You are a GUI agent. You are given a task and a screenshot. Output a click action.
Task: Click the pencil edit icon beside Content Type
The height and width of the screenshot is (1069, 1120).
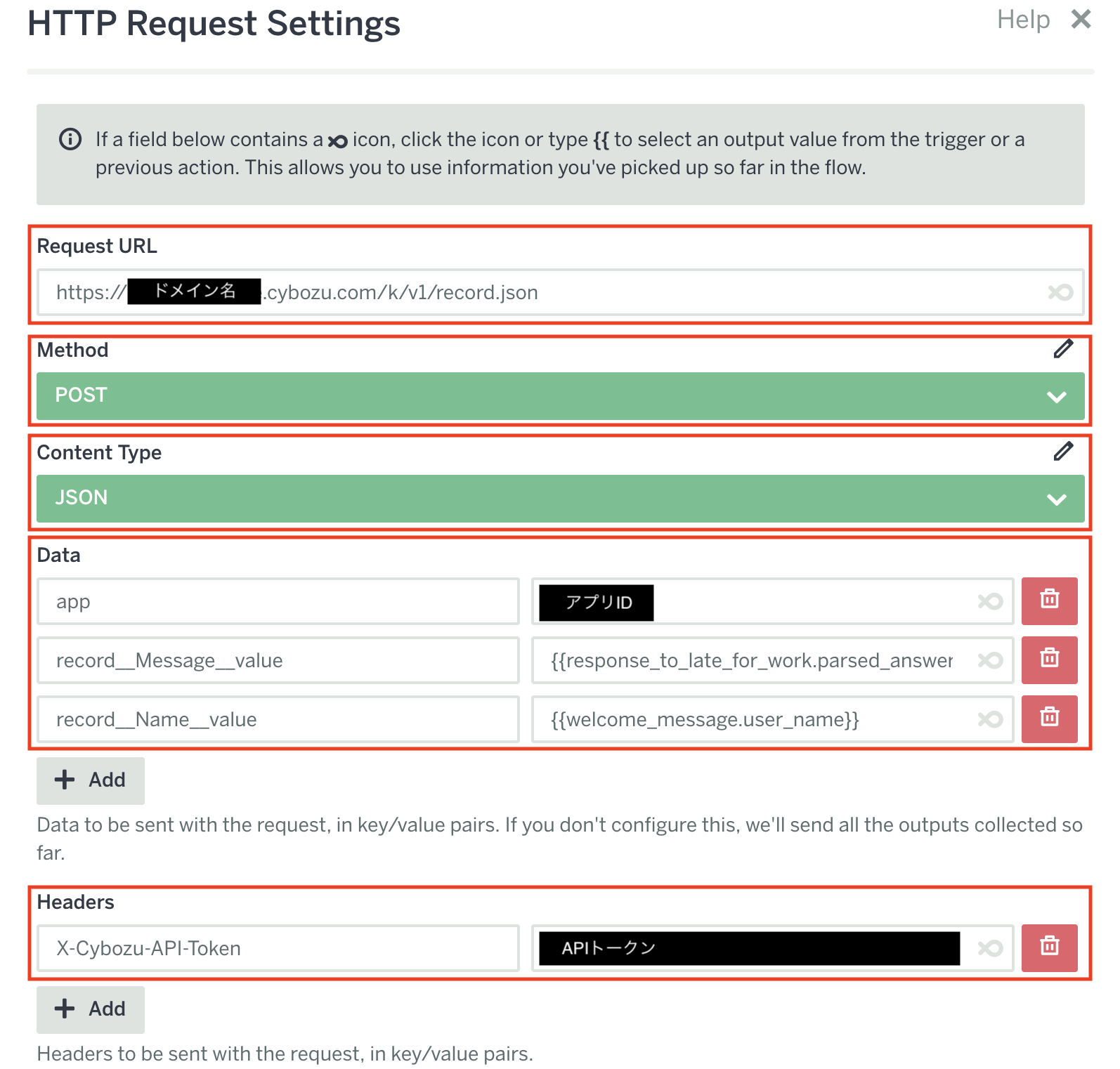1063,452
